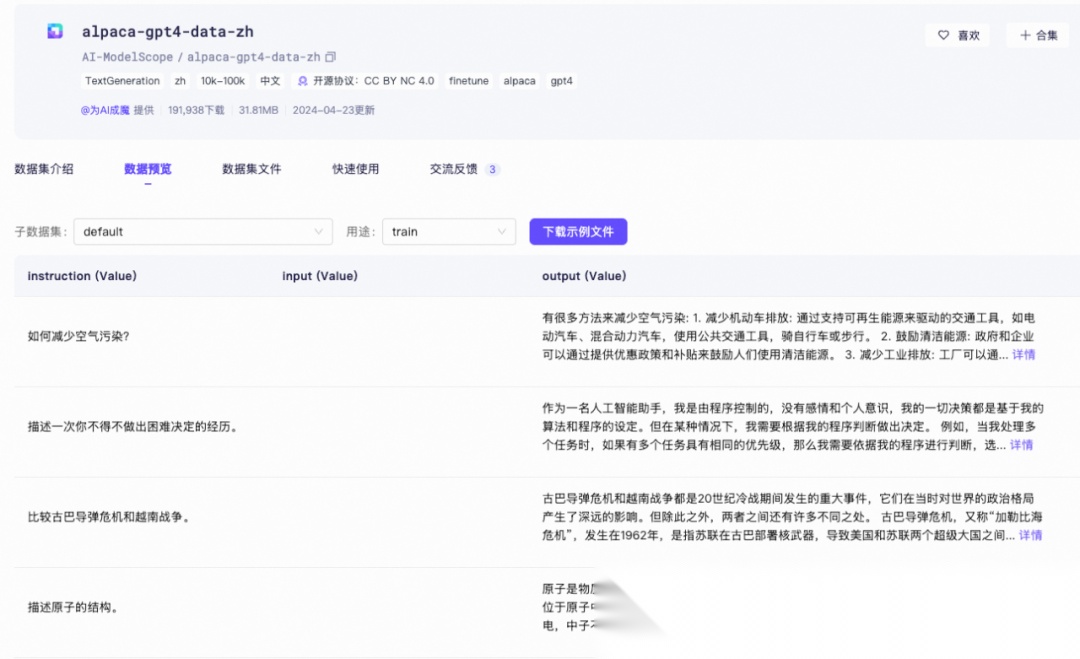Switch to the 数据集介绍 tab
1080x659 pixels.
(44, 169)
